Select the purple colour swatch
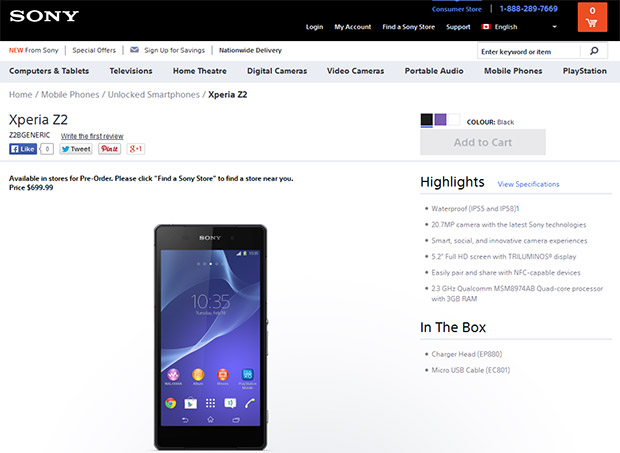620x453 pixels. 440,119
